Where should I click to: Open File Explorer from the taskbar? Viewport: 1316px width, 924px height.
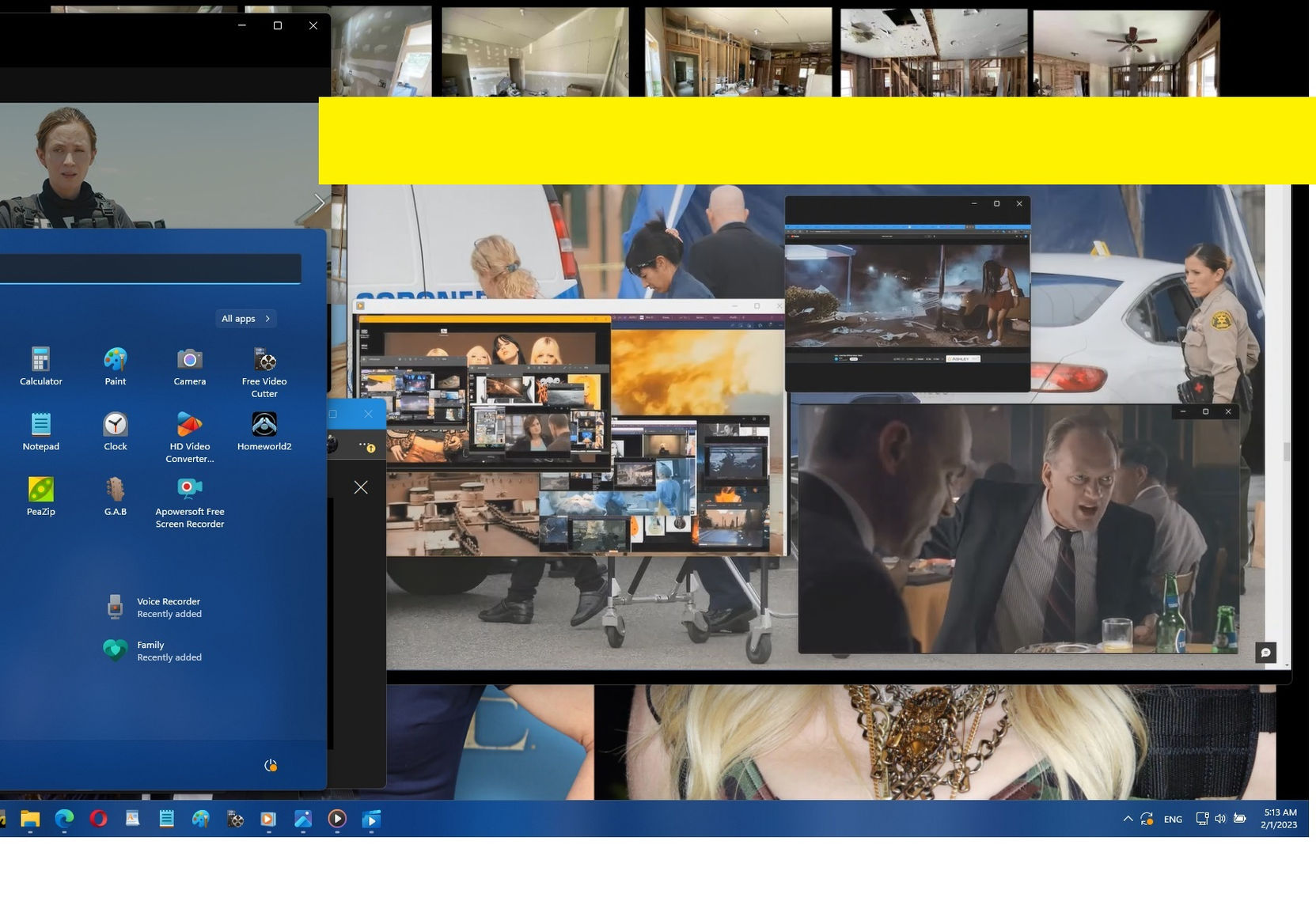pyautogui.click(x=30, y=819)
